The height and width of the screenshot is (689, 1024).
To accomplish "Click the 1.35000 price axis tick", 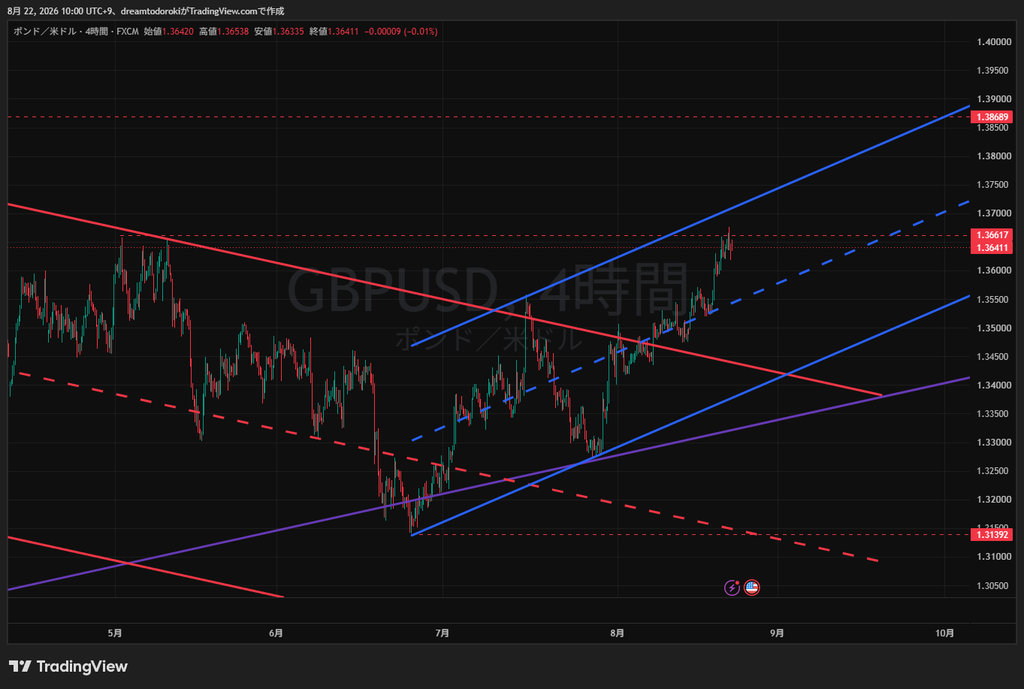I will (x=994, y=328).
